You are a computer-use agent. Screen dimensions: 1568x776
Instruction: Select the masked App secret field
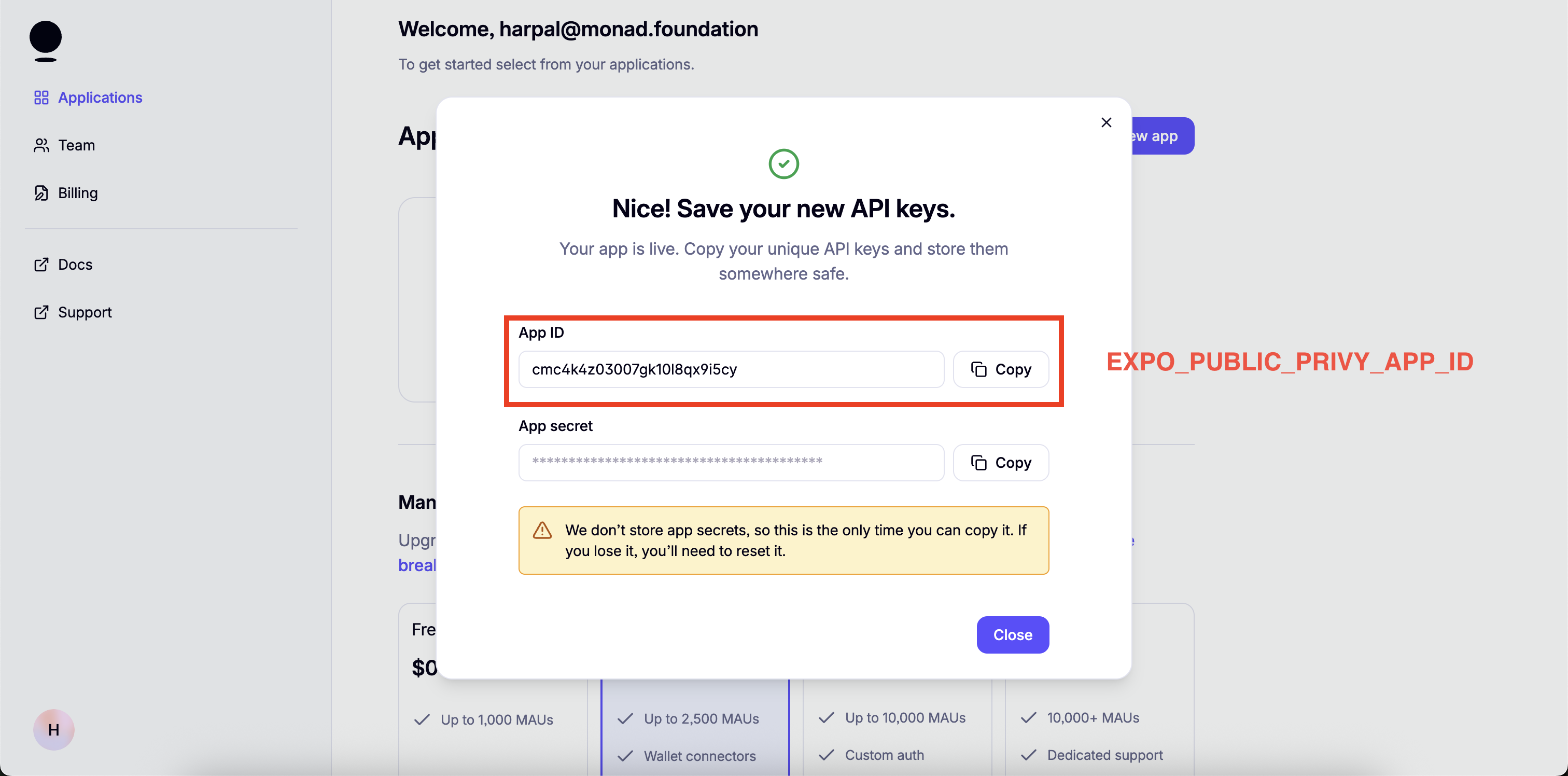[731, 462]
